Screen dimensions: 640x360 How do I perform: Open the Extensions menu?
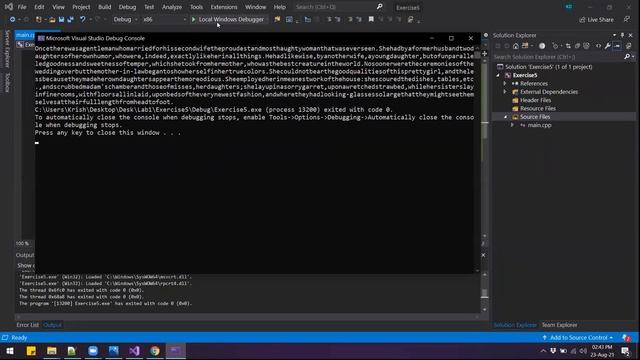tap(224, 7)
